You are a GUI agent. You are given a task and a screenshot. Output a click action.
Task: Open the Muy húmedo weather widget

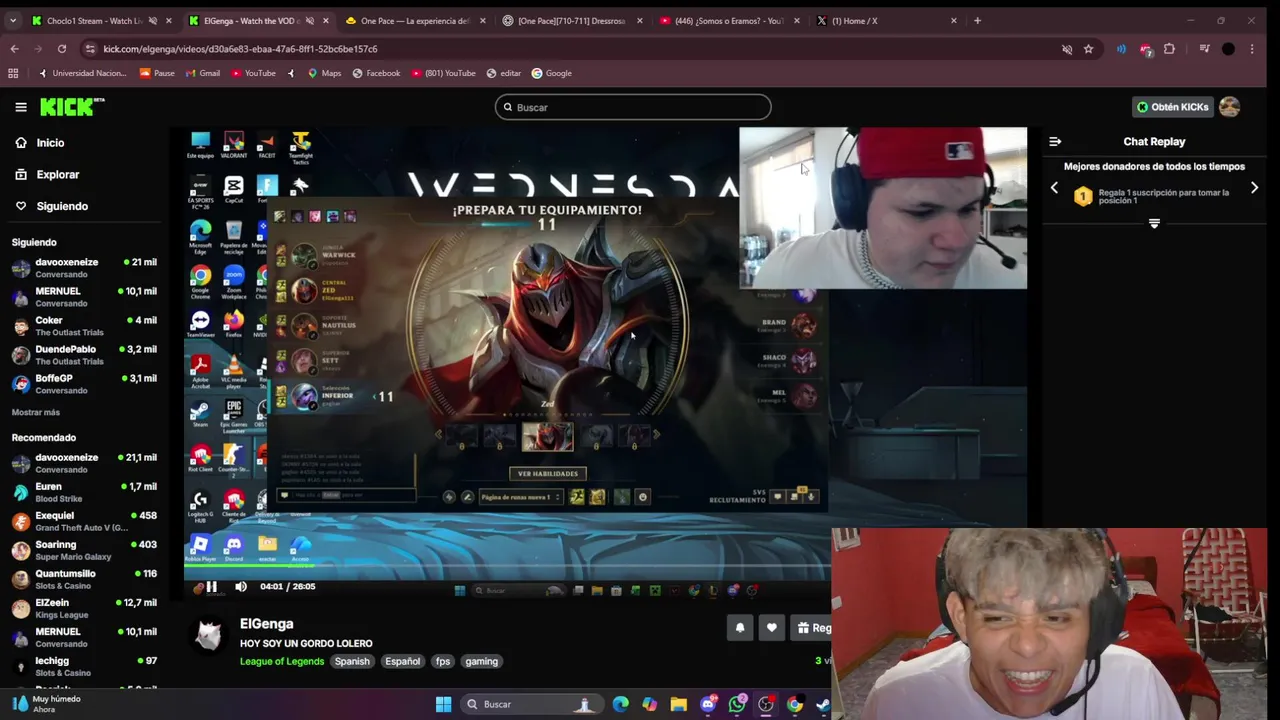click(x=46, y=704)
